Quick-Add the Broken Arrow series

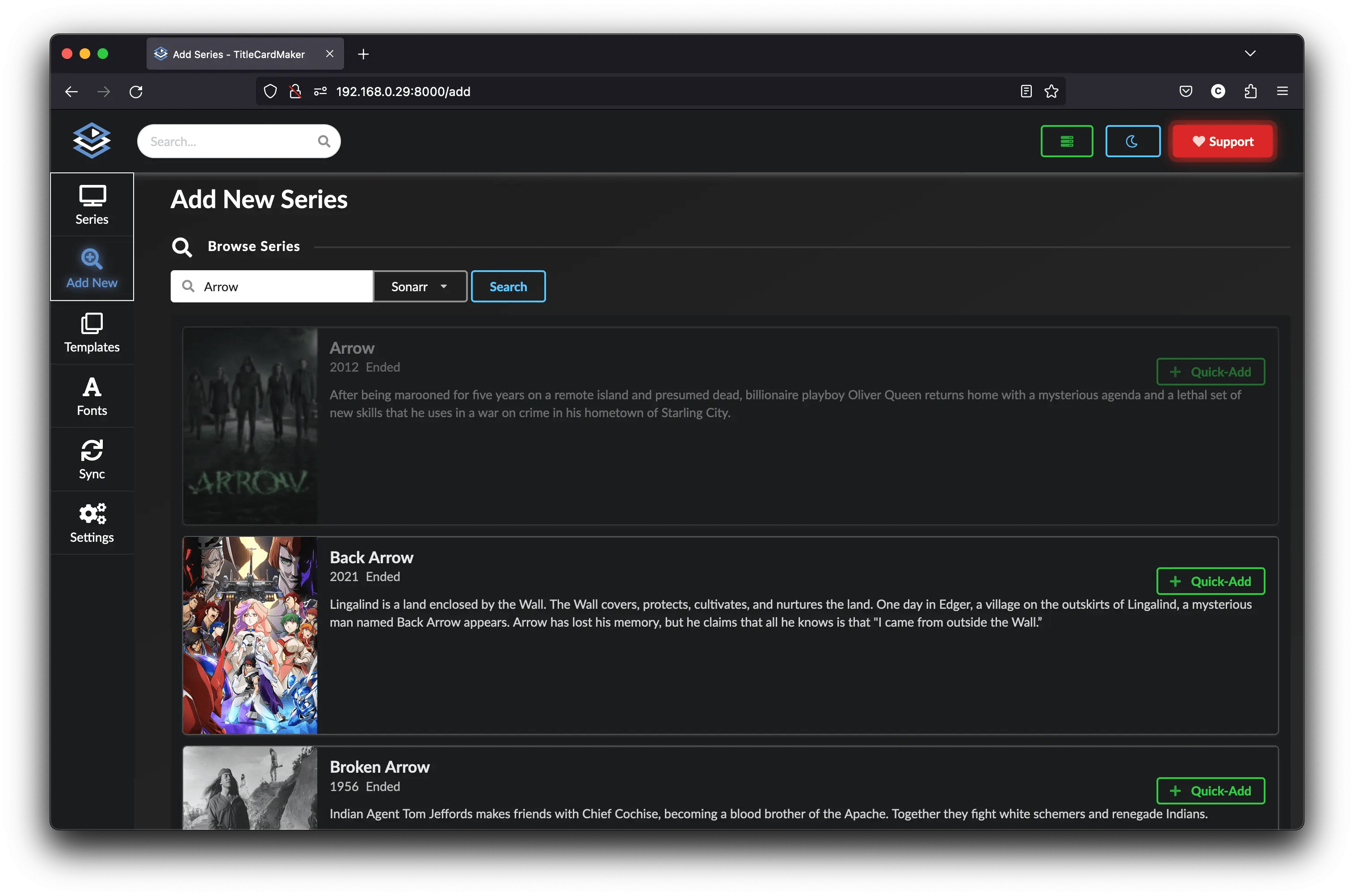1211,791
